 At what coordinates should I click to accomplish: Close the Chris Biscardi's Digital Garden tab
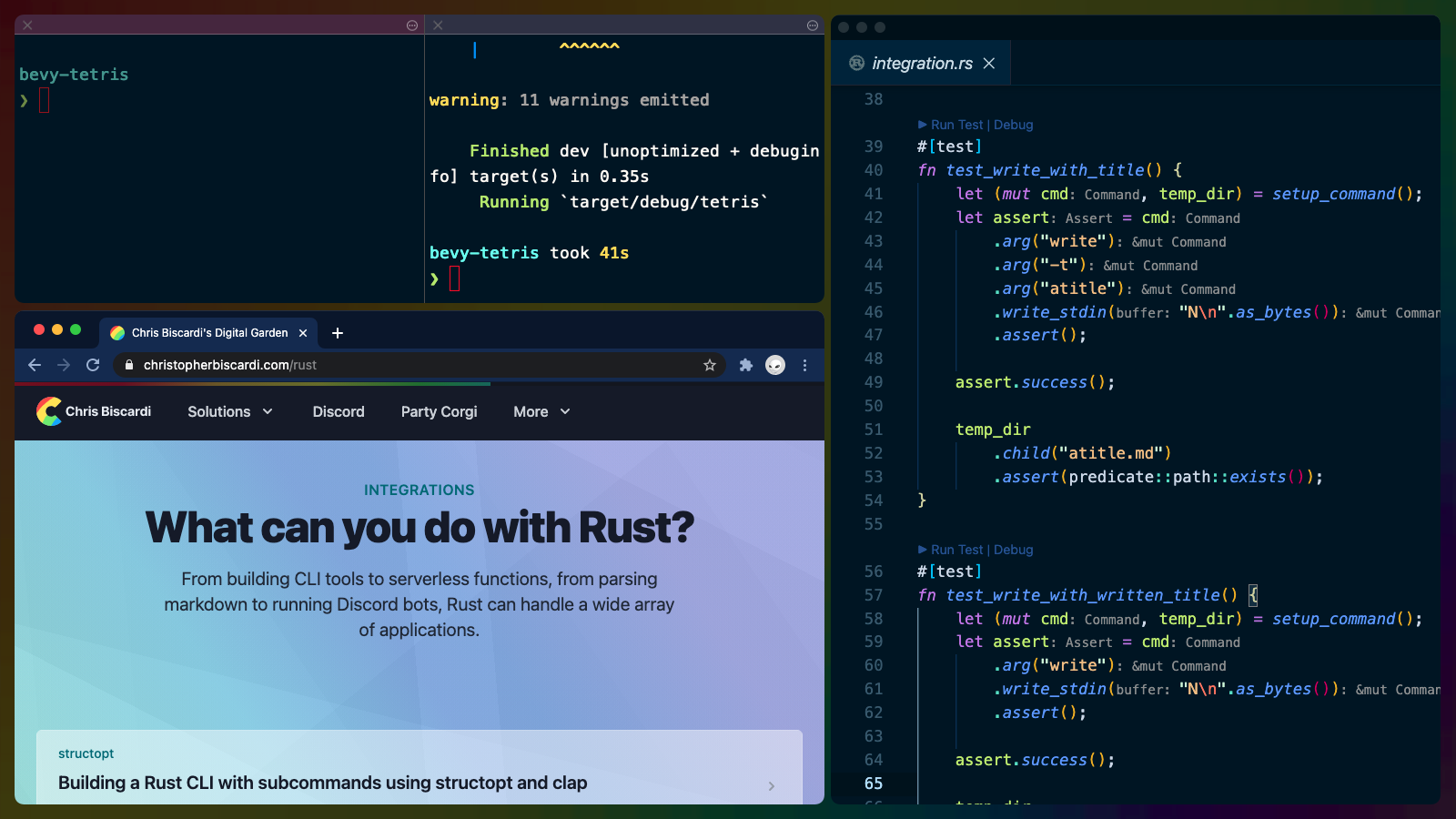pyautogui.click(x=303, y=333)
